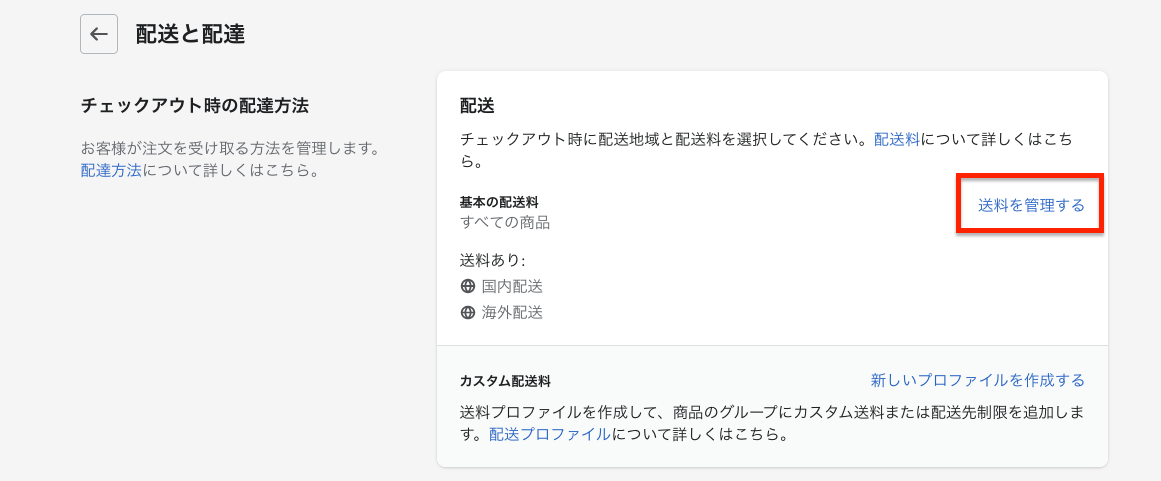Click the globe icon beside 海外配送
This screenshot has width=1161, height=481.
click(x=467, y=313)
